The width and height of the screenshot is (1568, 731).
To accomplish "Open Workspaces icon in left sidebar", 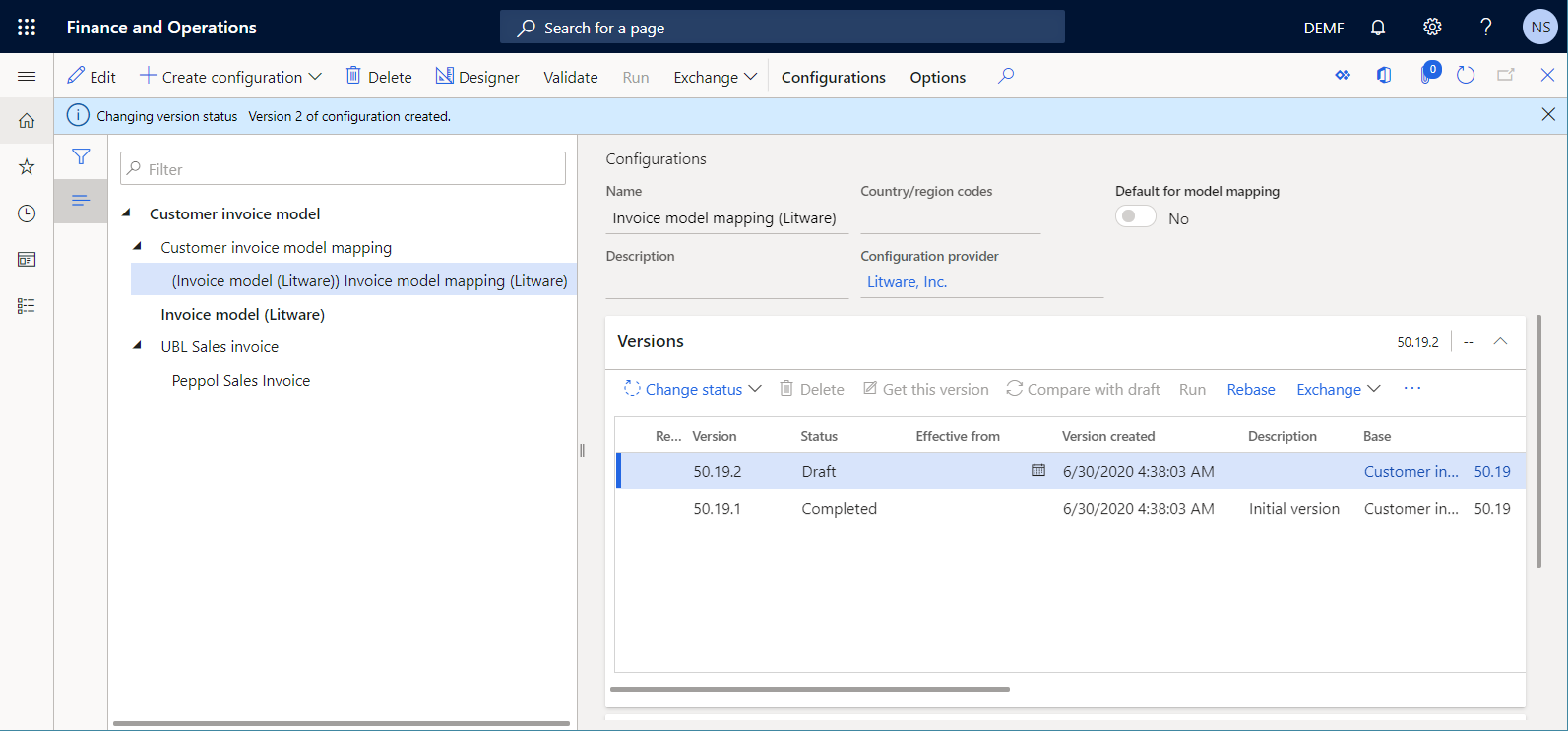I will coord(27,260).
